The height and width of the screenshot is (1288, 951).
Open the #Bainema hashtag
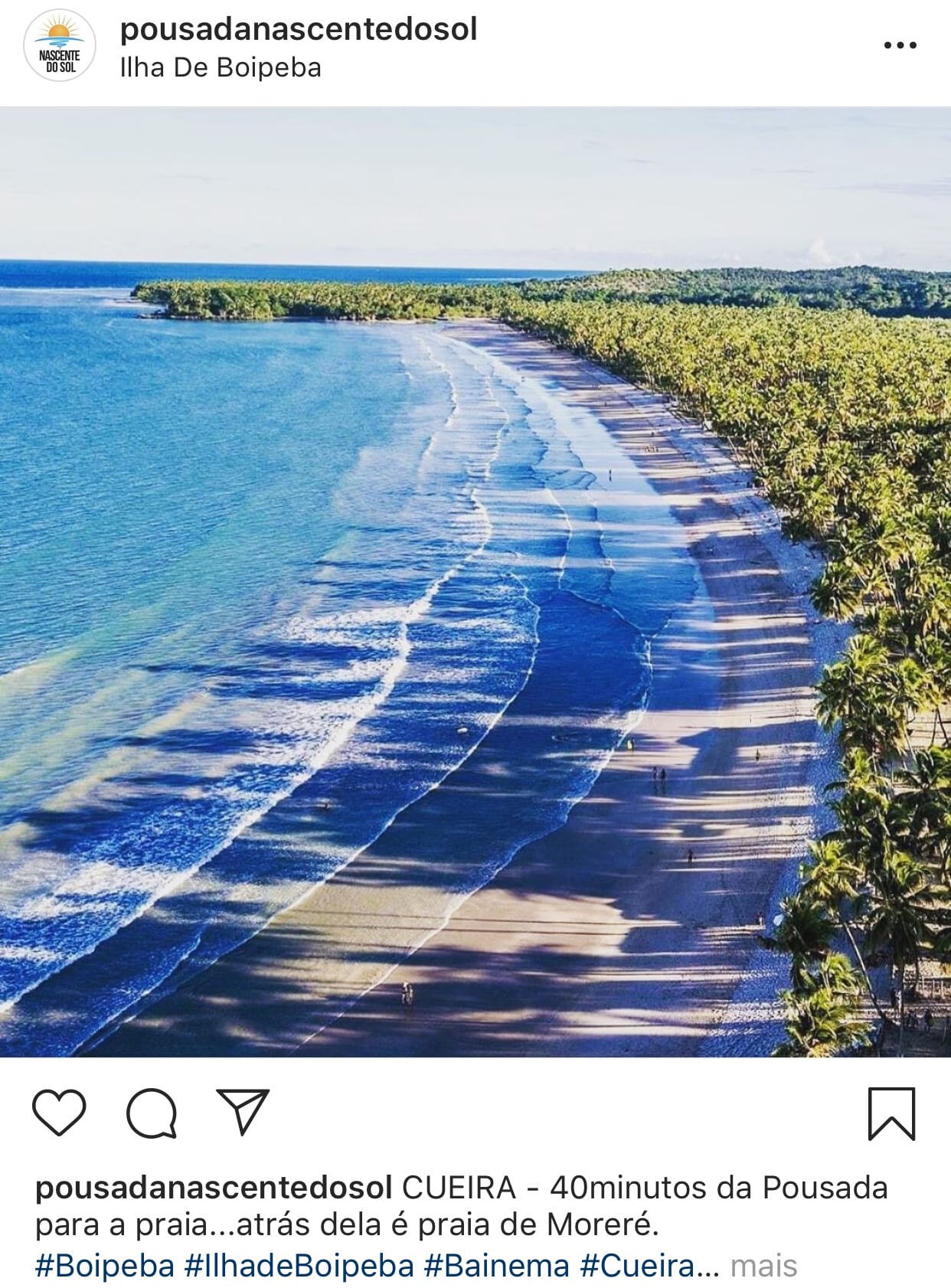pyautogui.click(x=497, y=1266)
